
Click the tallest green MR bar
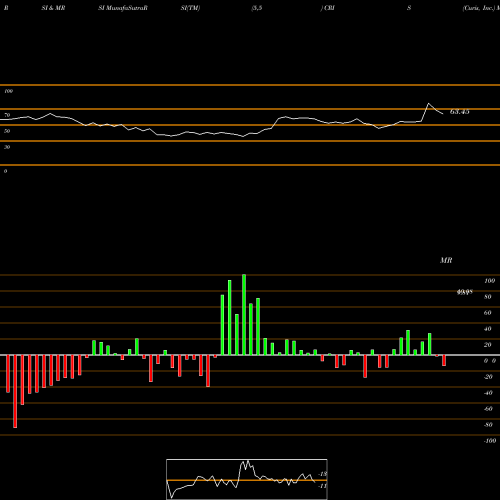coord(244,315)
